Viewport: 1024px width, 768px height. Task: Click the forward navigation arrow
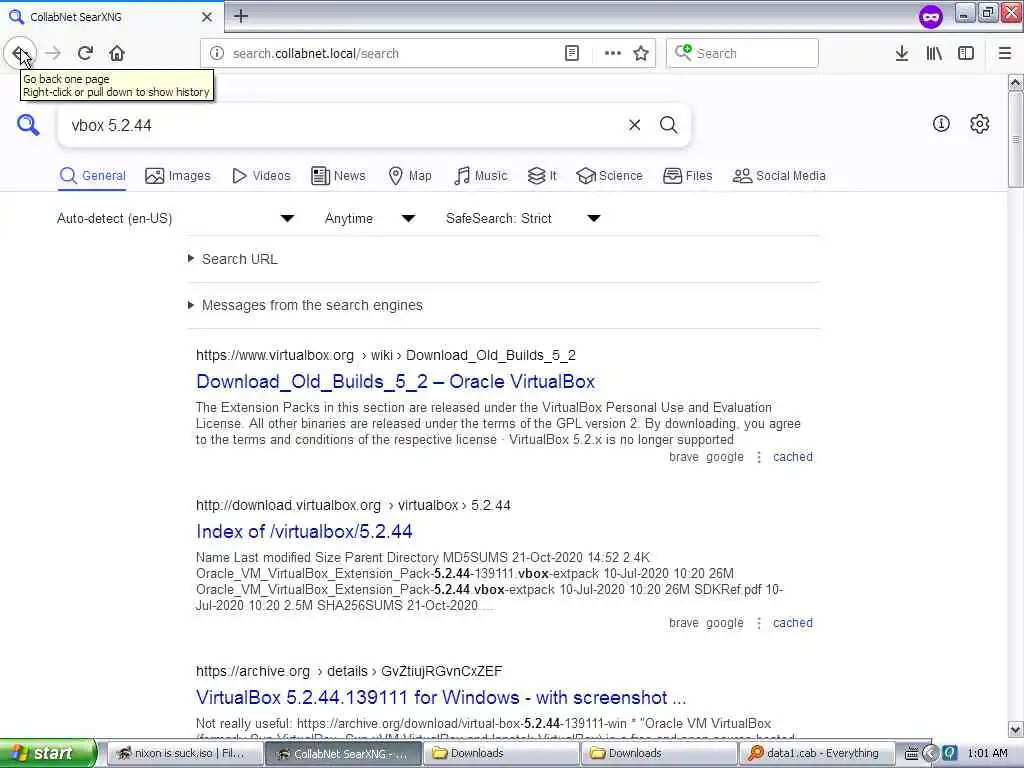[x=53, y=53]
